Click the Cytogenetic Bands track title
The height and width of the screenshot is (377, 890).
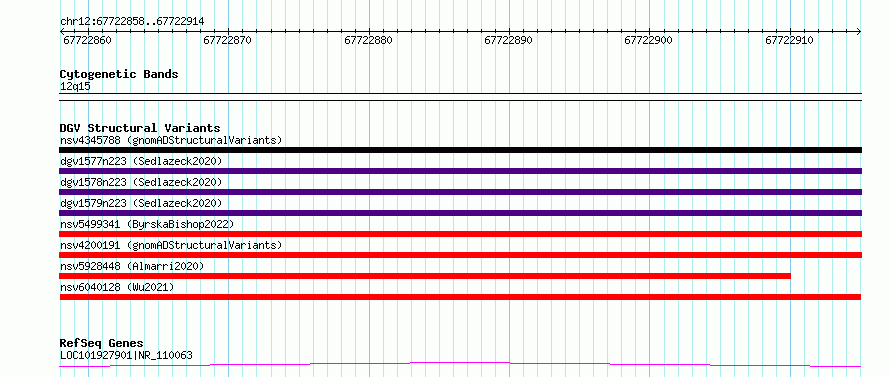pos(119,74)
